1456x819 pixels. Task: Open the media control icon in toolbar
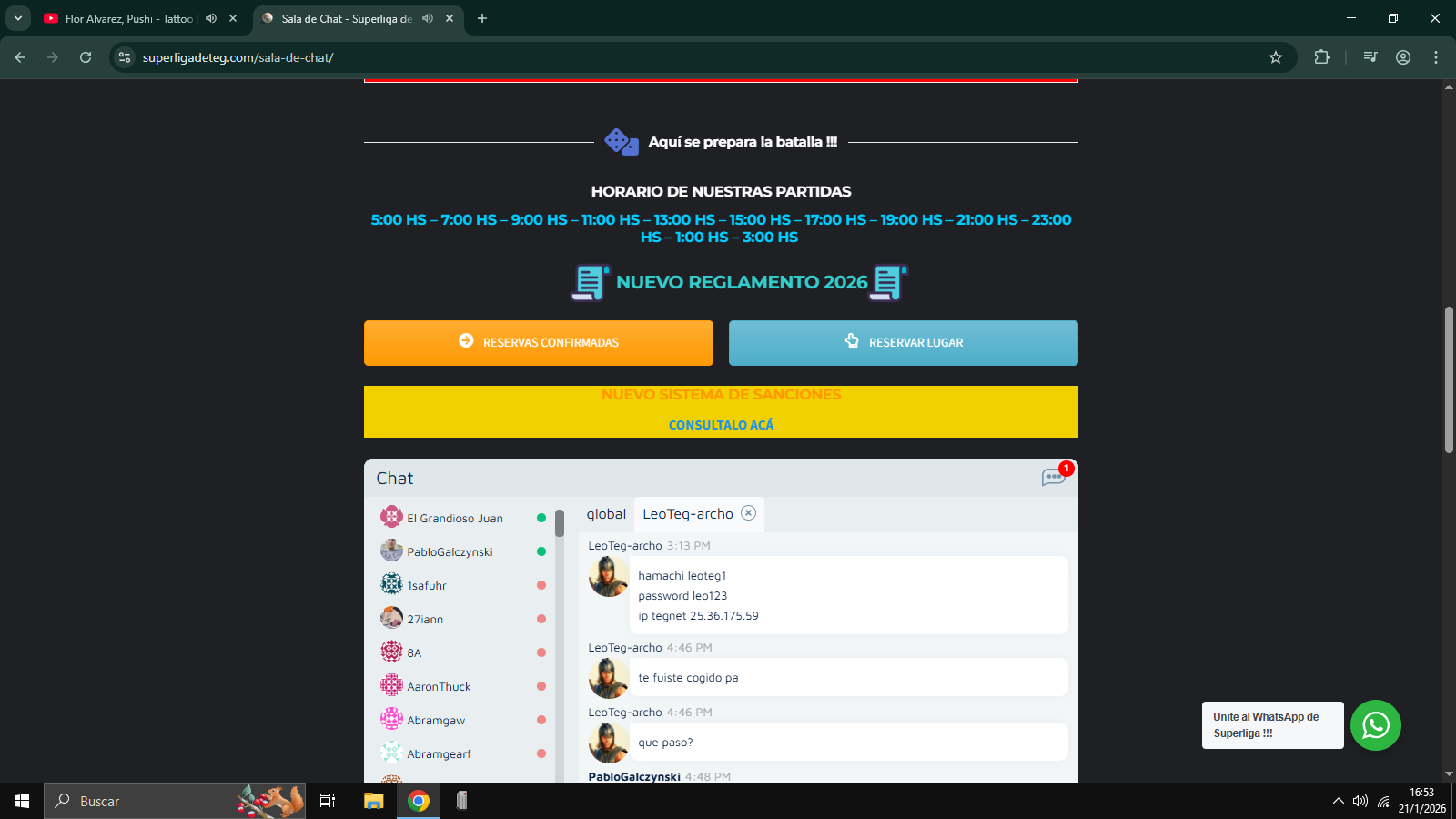[1370, 57]
